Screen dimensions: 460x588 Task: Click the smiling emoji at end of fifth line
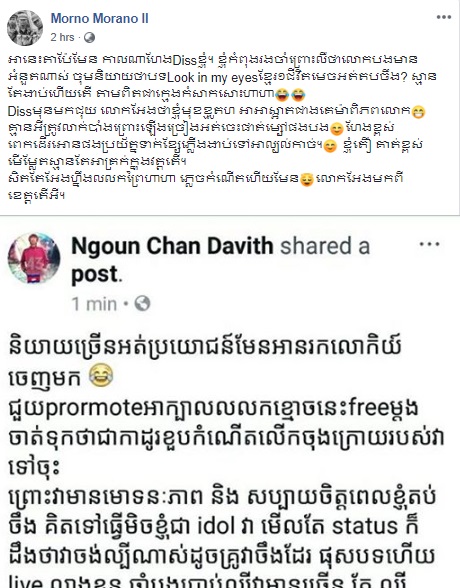pos(336,129)
